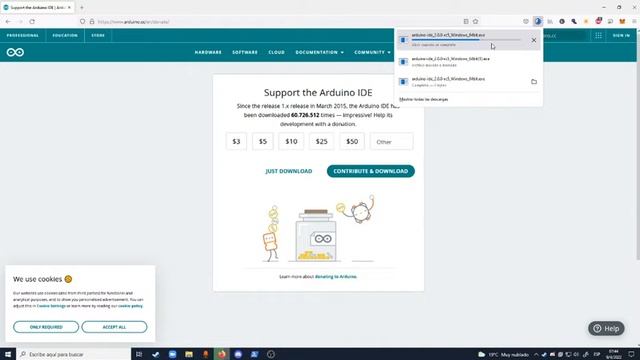Open the STORE top menu item

[x=98, y=36]
